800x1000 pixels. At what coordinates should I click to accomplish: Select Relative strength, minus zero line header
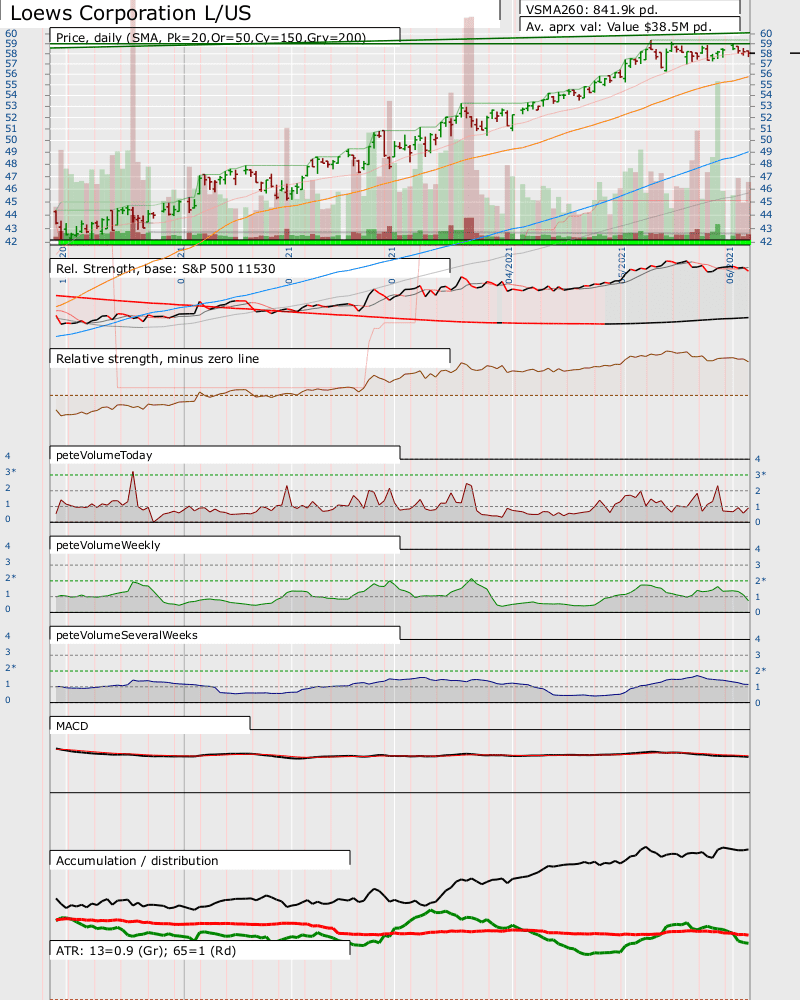pyautogui.click(x=158, y=358)
